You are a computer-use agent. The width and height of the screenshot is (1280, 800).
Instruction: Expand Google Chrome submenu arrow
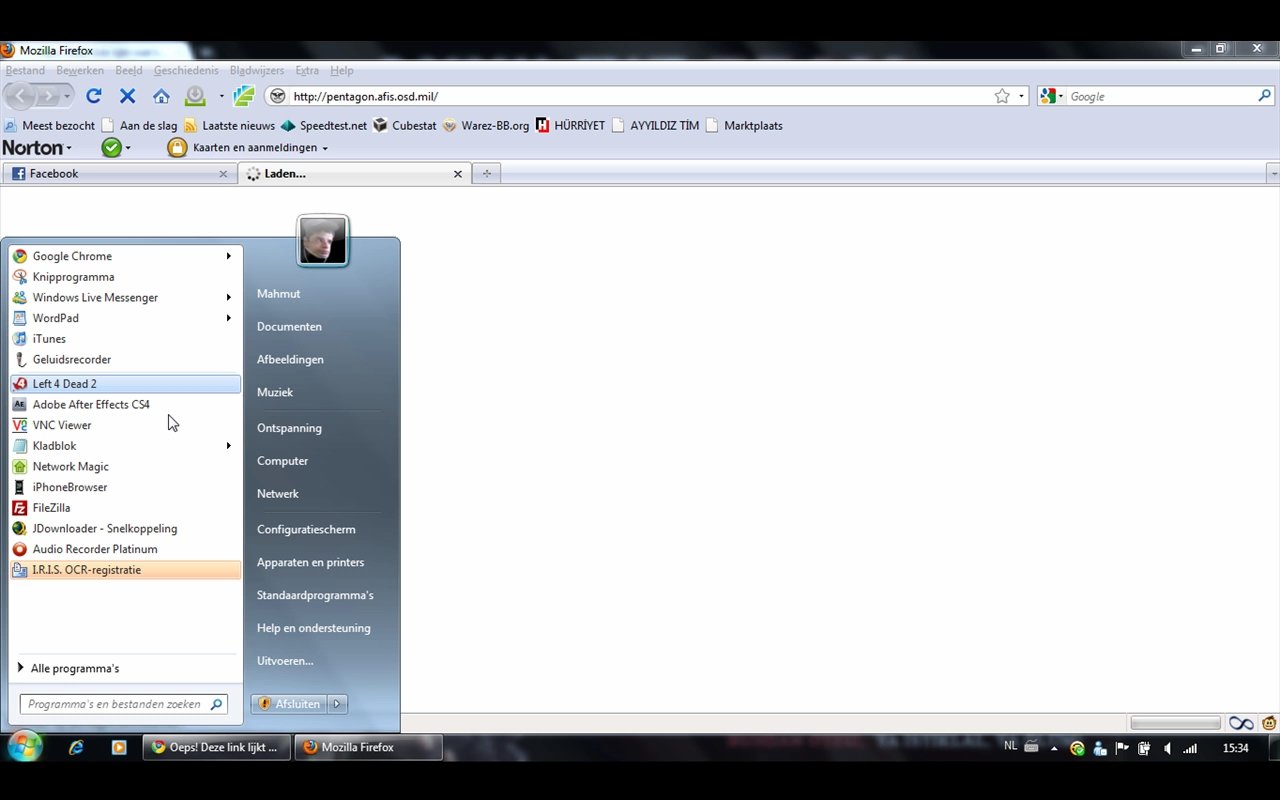click(x=228, y=256)
